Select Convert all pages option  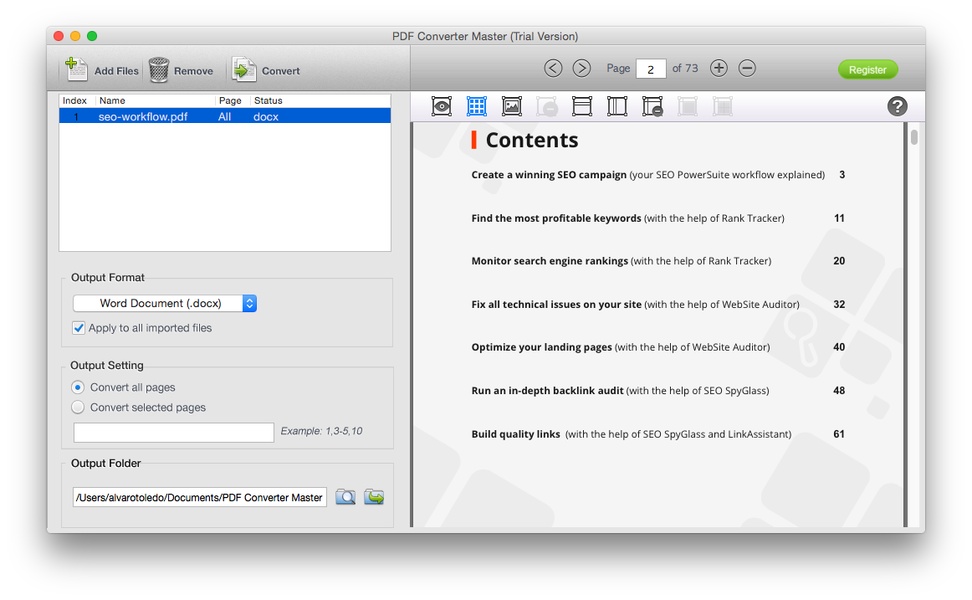click(x=78, y=387)
